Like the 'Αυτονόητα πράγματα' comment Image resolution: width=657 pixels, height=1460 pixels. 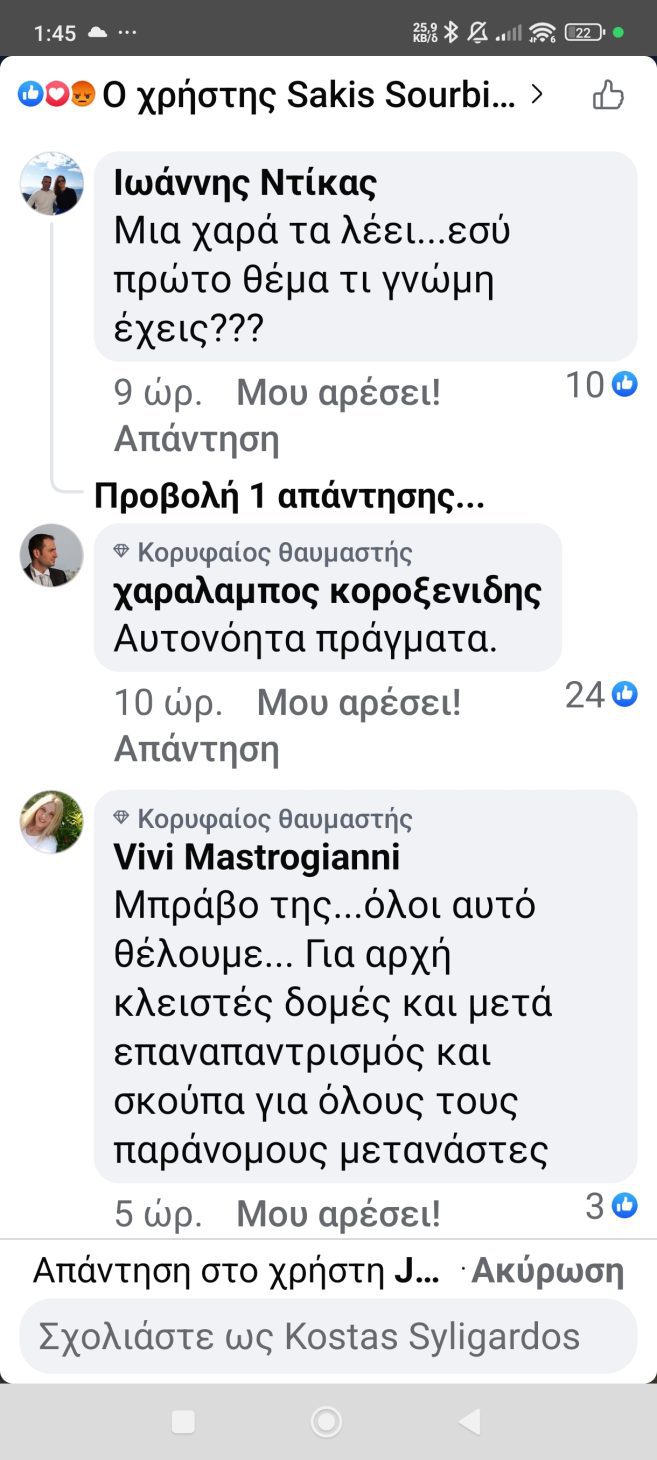point(359,703)
